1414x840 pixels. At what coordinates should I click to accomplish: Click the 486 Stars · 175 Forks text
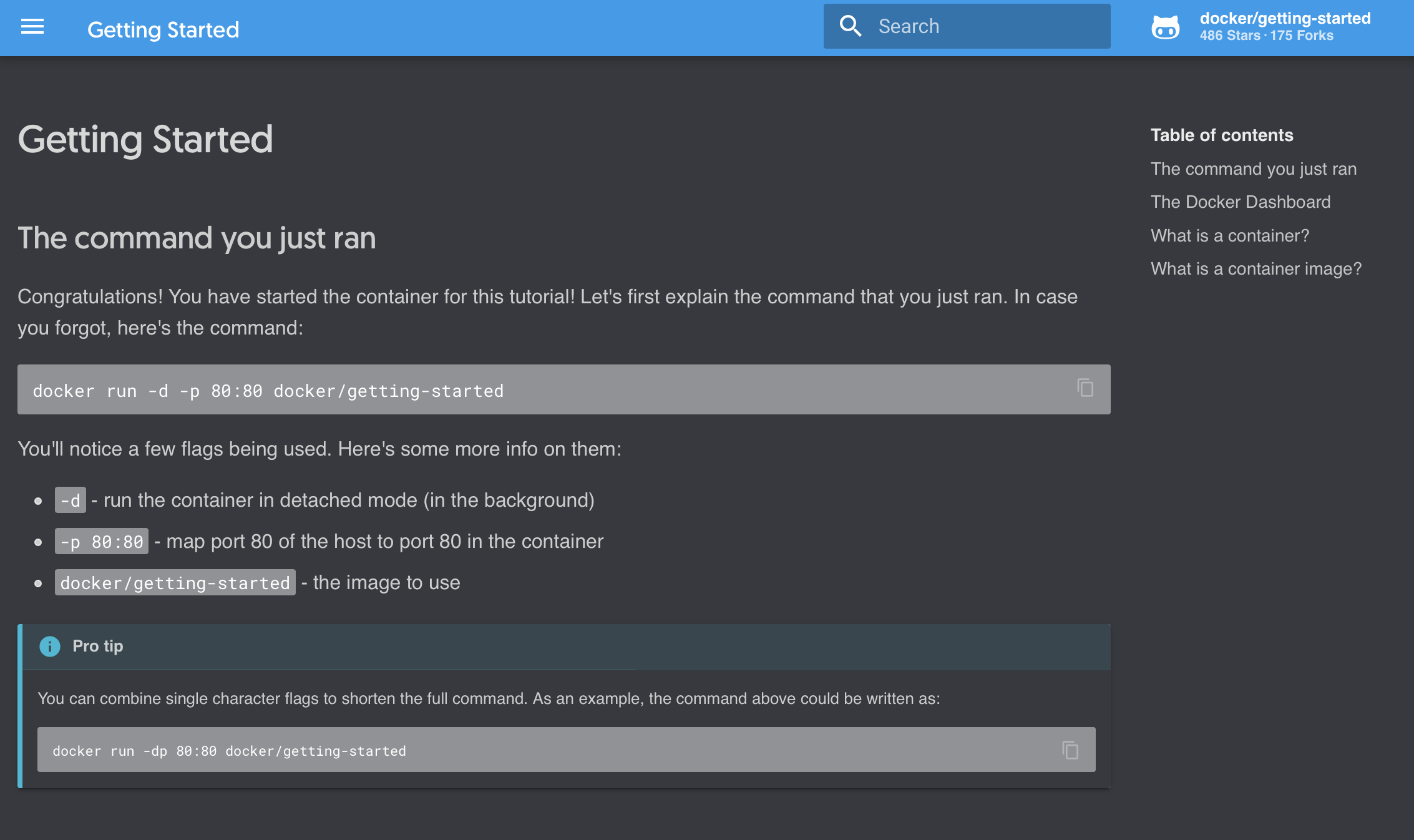tap(1266, 36)
